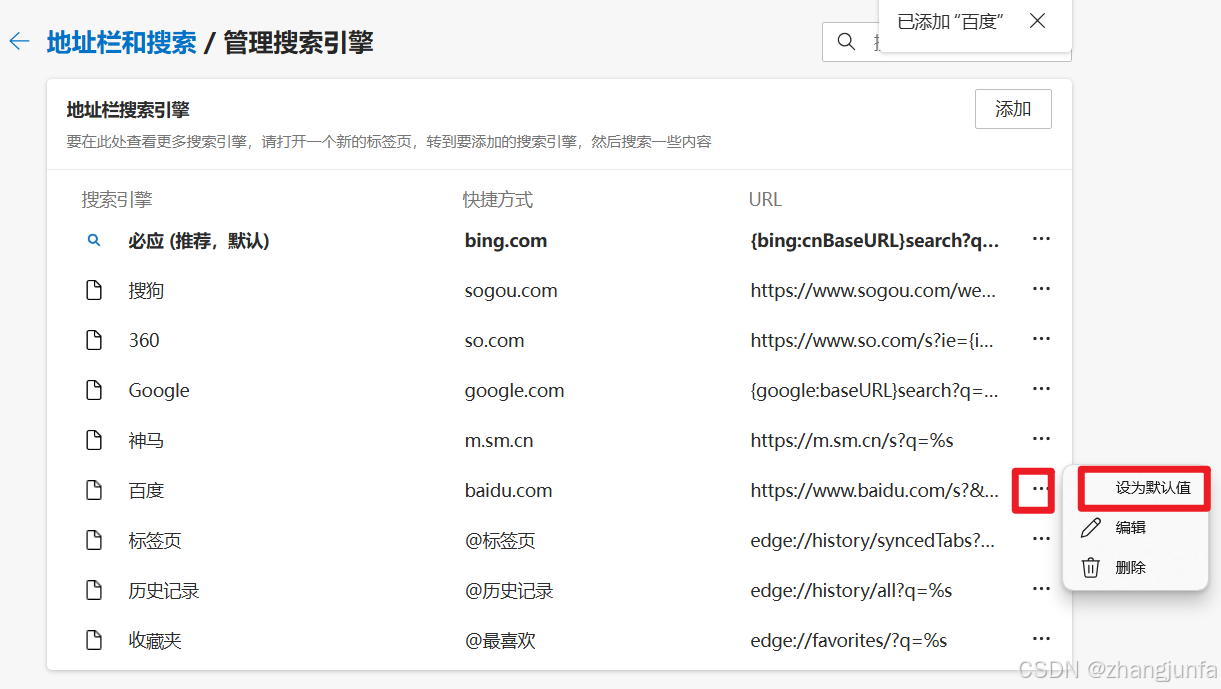The width and height of the screenshot is (1221, 689).
Task: Click the 360 engine name
Action: click(x=144, y=341)
